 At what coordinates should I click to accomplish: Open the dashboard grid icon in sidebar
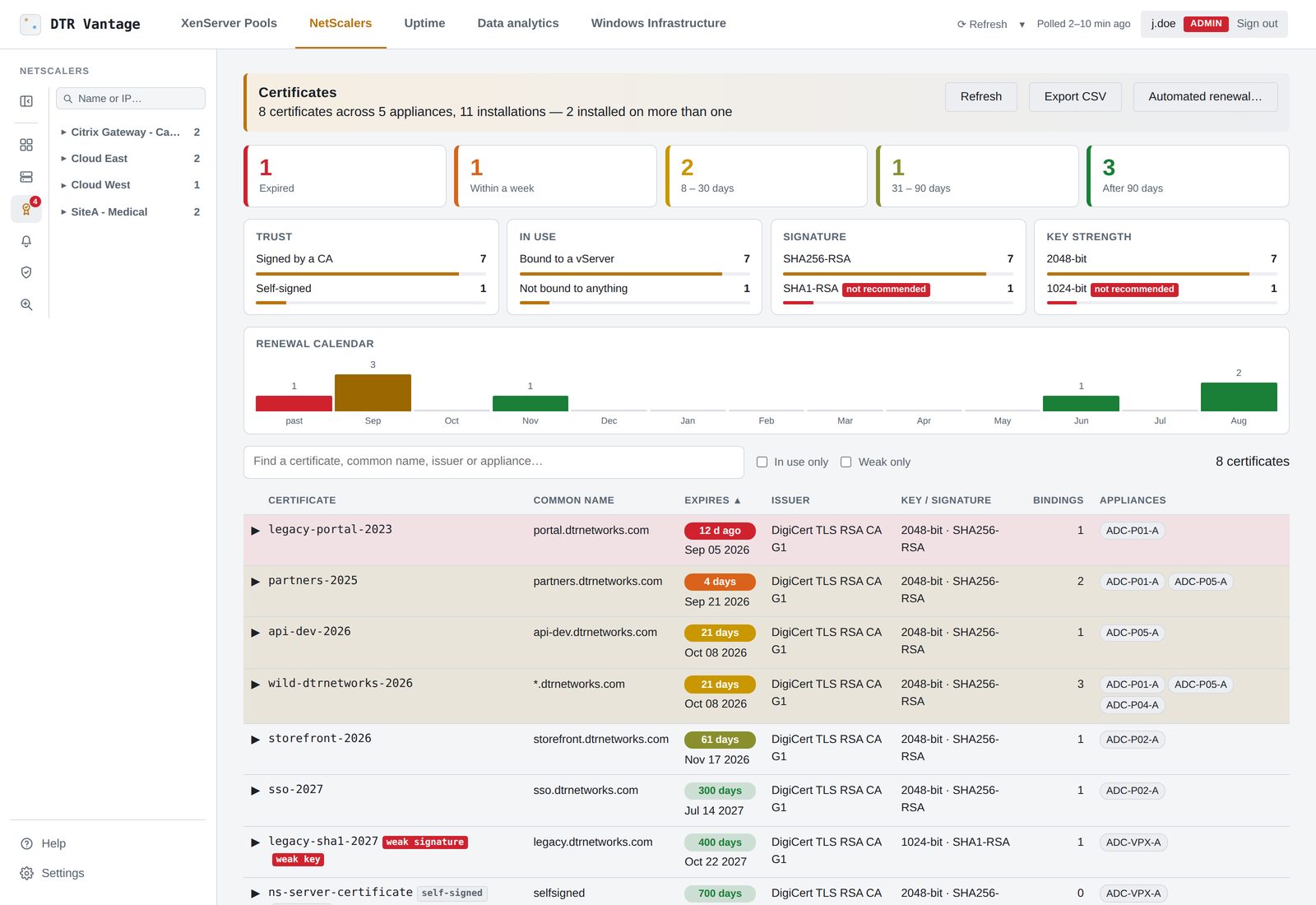(x=26, y=145)
